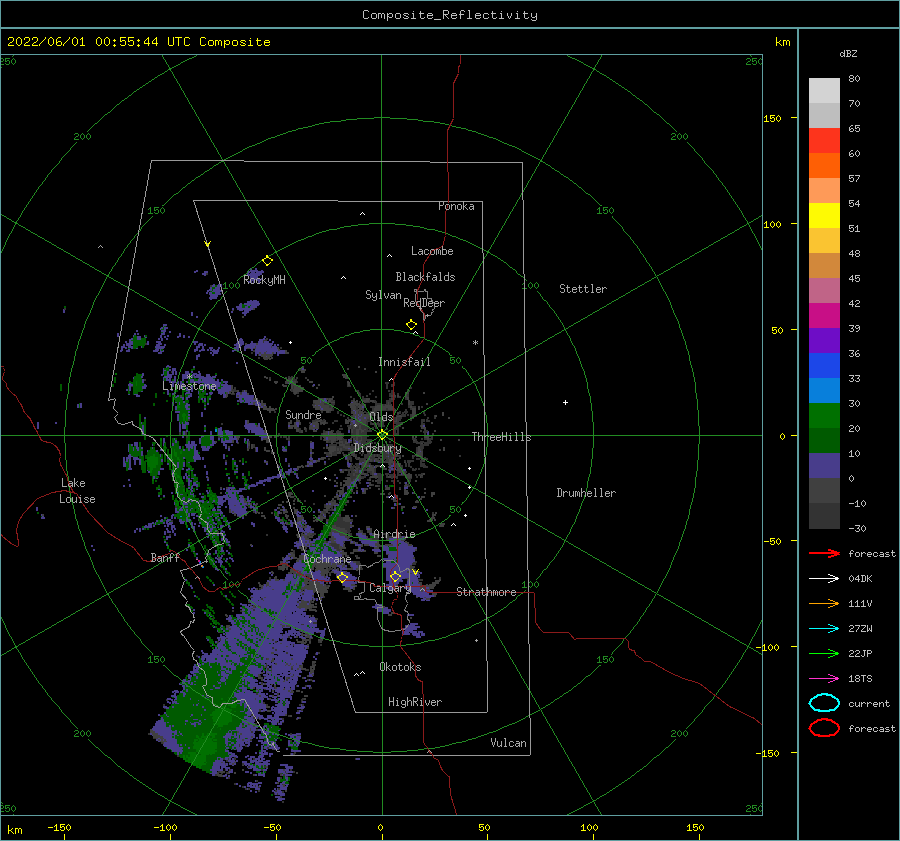Select the 36 dBZ blue swatch
Image resolution: width=900 pixels, height=841 pixels.
(x=824, y=366)
